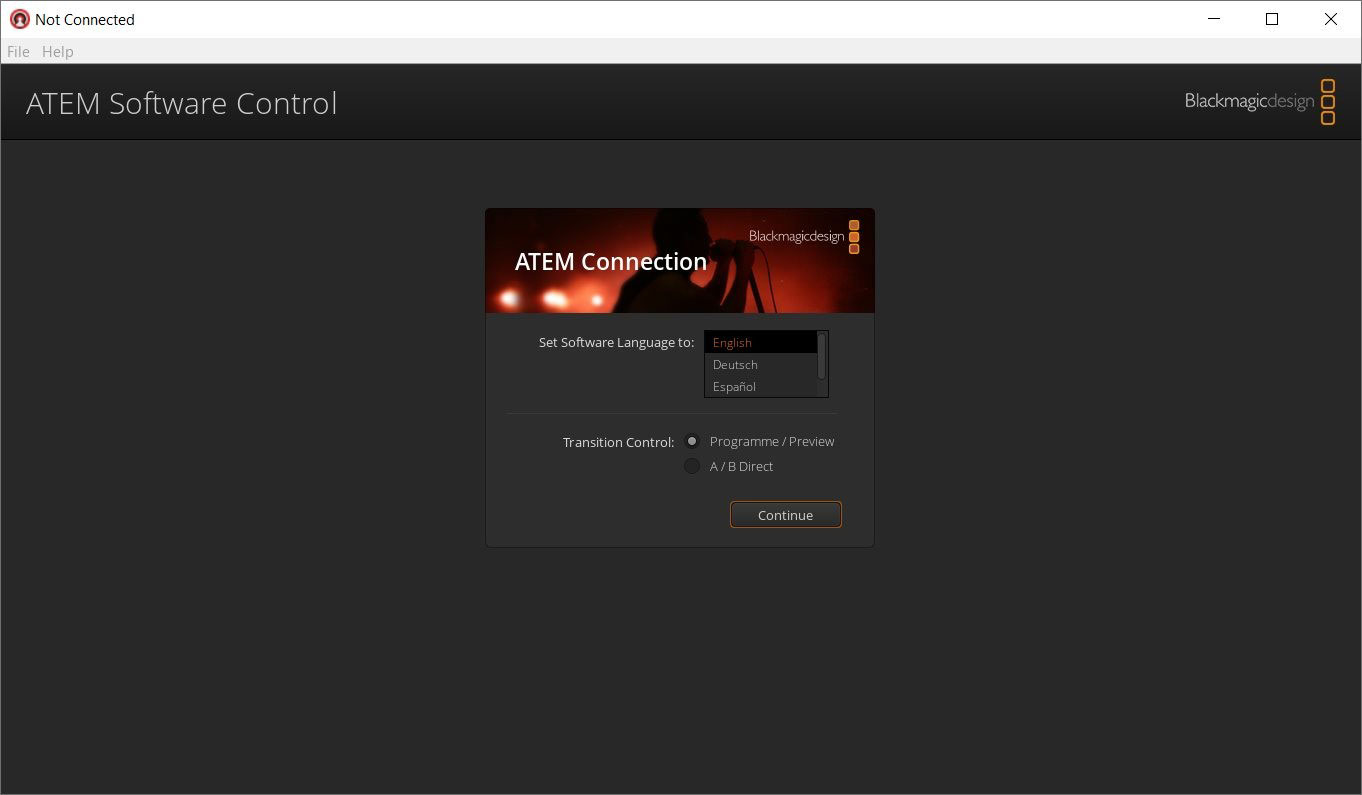Select the Programme / Preview radio button

[x=692, y=441]
